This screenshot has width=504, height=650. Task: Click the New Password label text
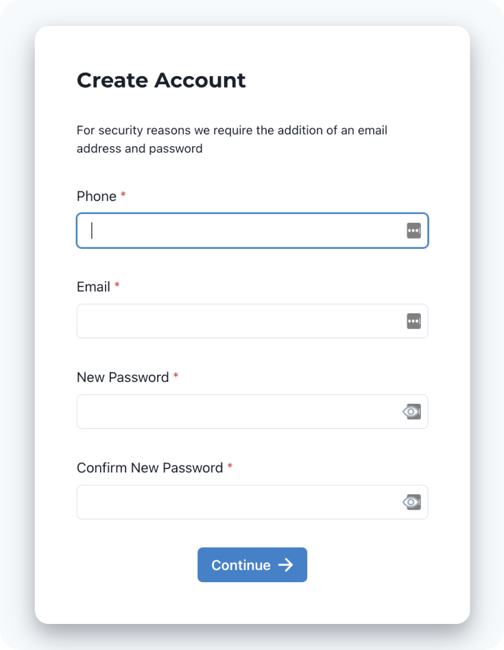click(x=123, y=377)
